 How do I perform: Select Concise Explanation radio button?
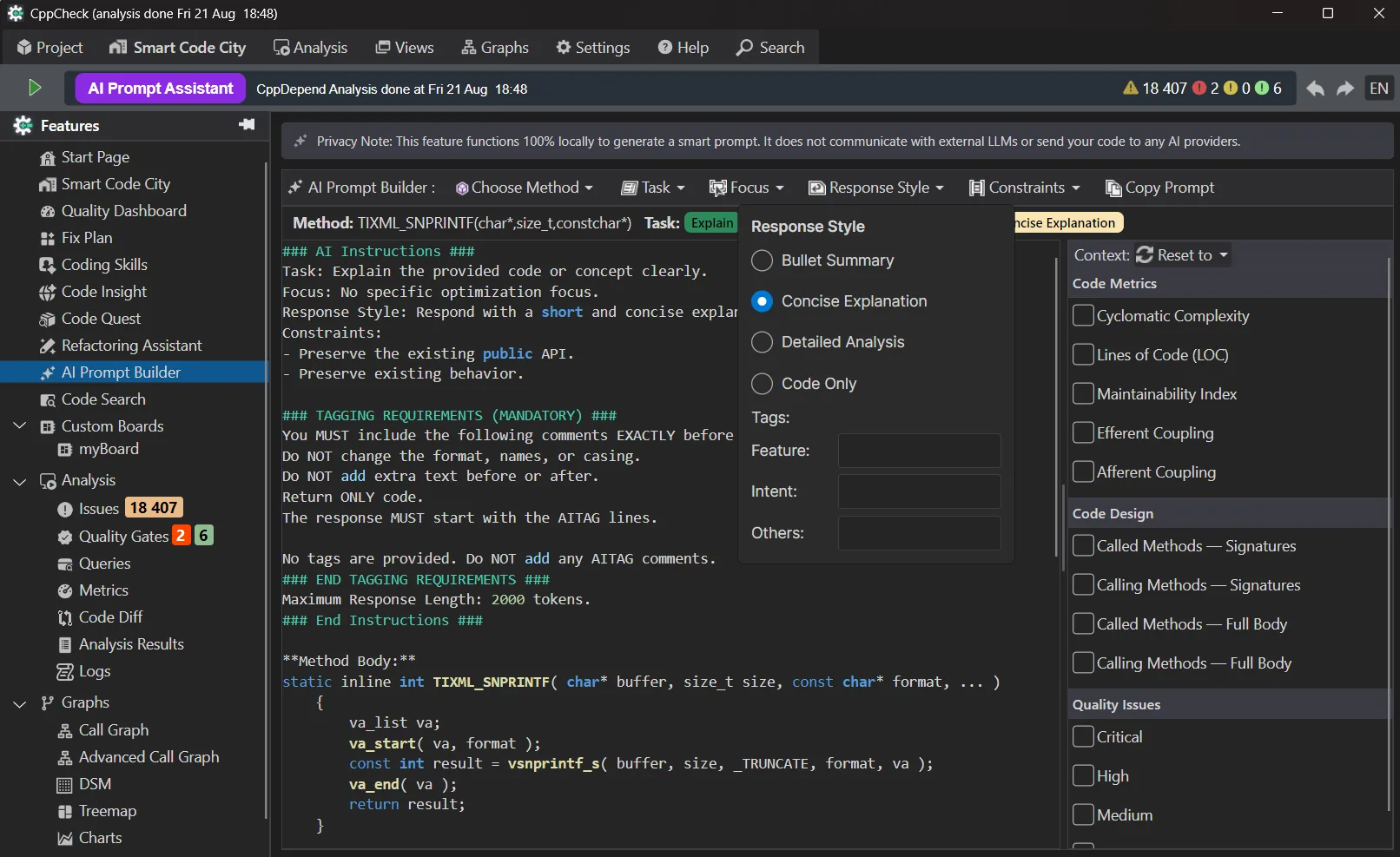coord(762,301)
